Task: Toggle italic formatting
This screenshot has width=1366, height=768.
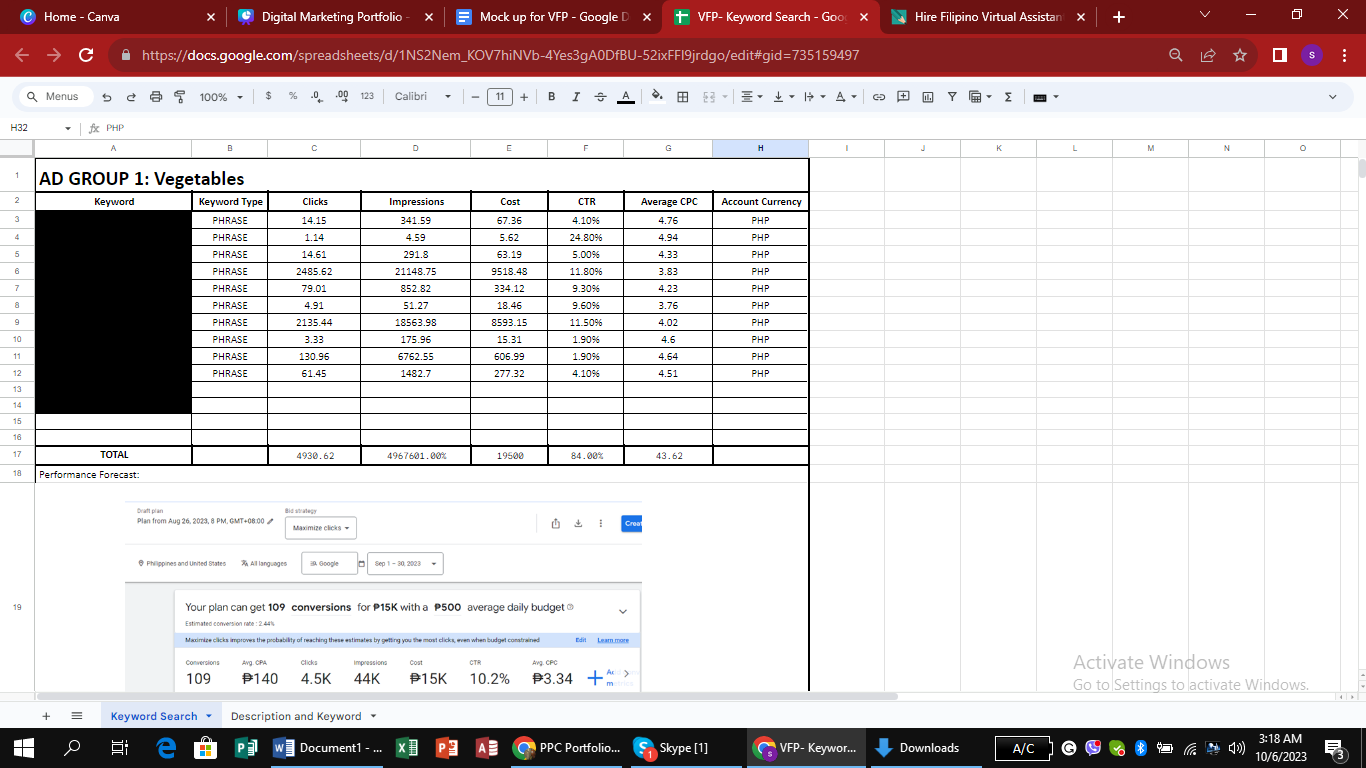Action: pyautogui.click(x=576, y=97)
